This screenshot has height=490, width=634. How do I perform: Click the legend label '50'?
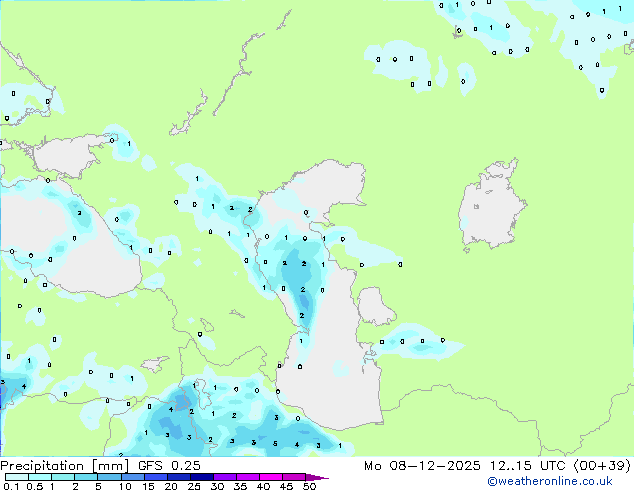309,486
